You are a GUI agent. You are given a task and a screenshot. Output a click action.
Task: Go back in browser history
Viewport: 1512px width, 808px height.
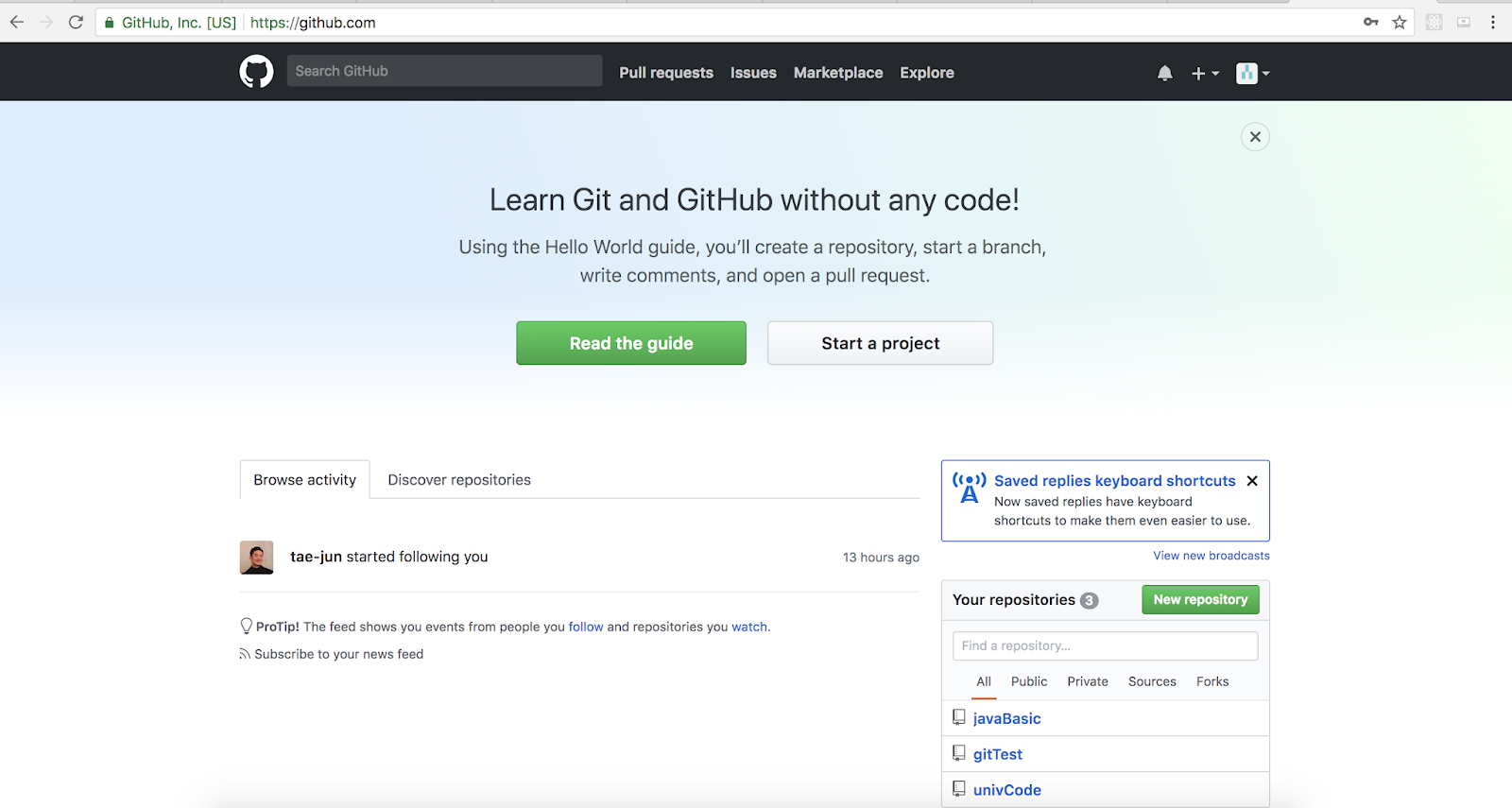[17, 22]
